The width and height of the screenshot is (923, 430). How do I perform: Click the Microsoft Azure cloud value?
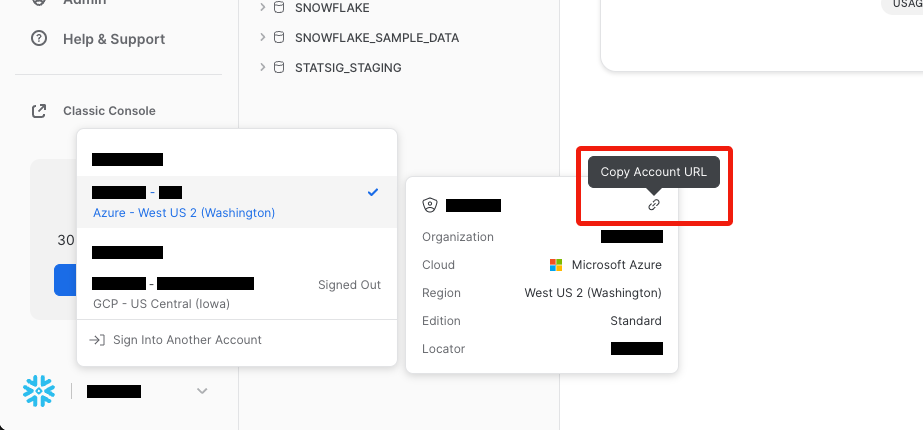[616, 265]
